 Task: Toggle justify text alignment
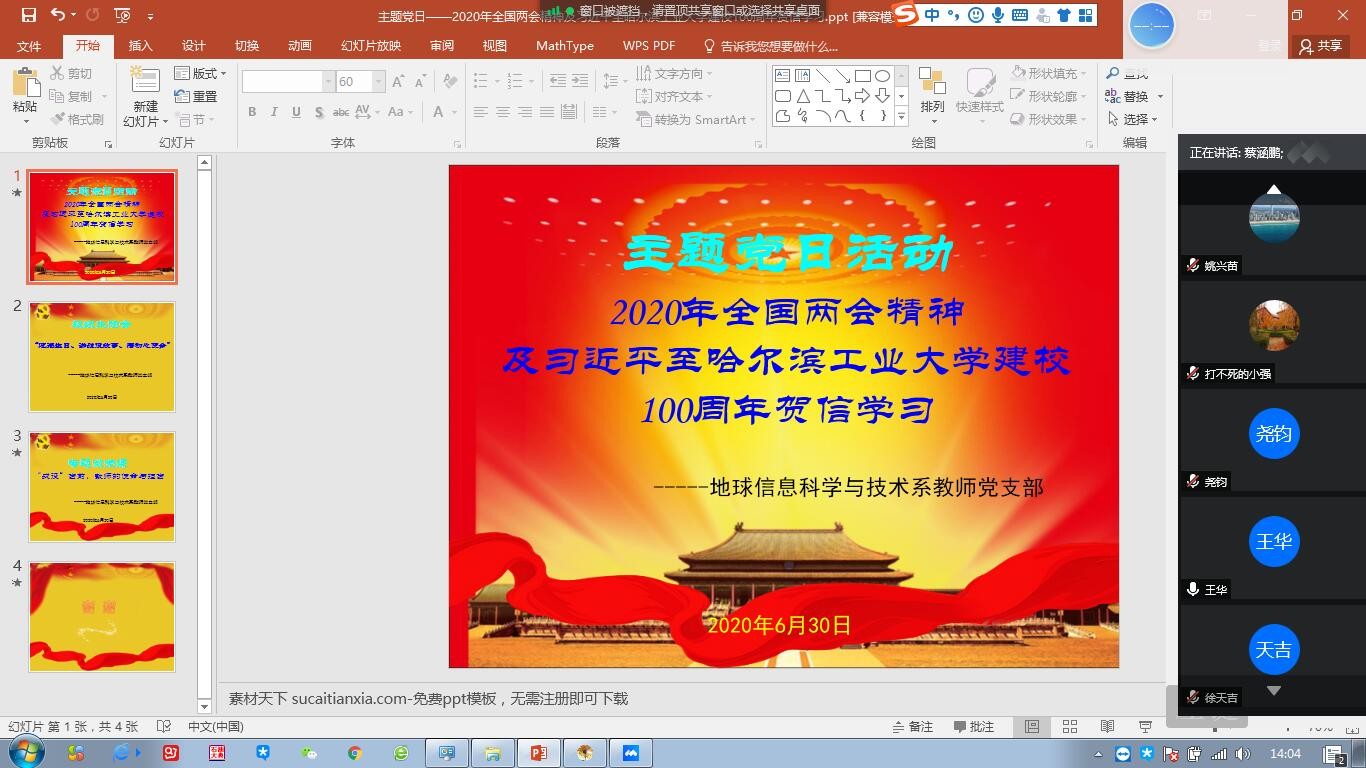[x=547, y=112]
